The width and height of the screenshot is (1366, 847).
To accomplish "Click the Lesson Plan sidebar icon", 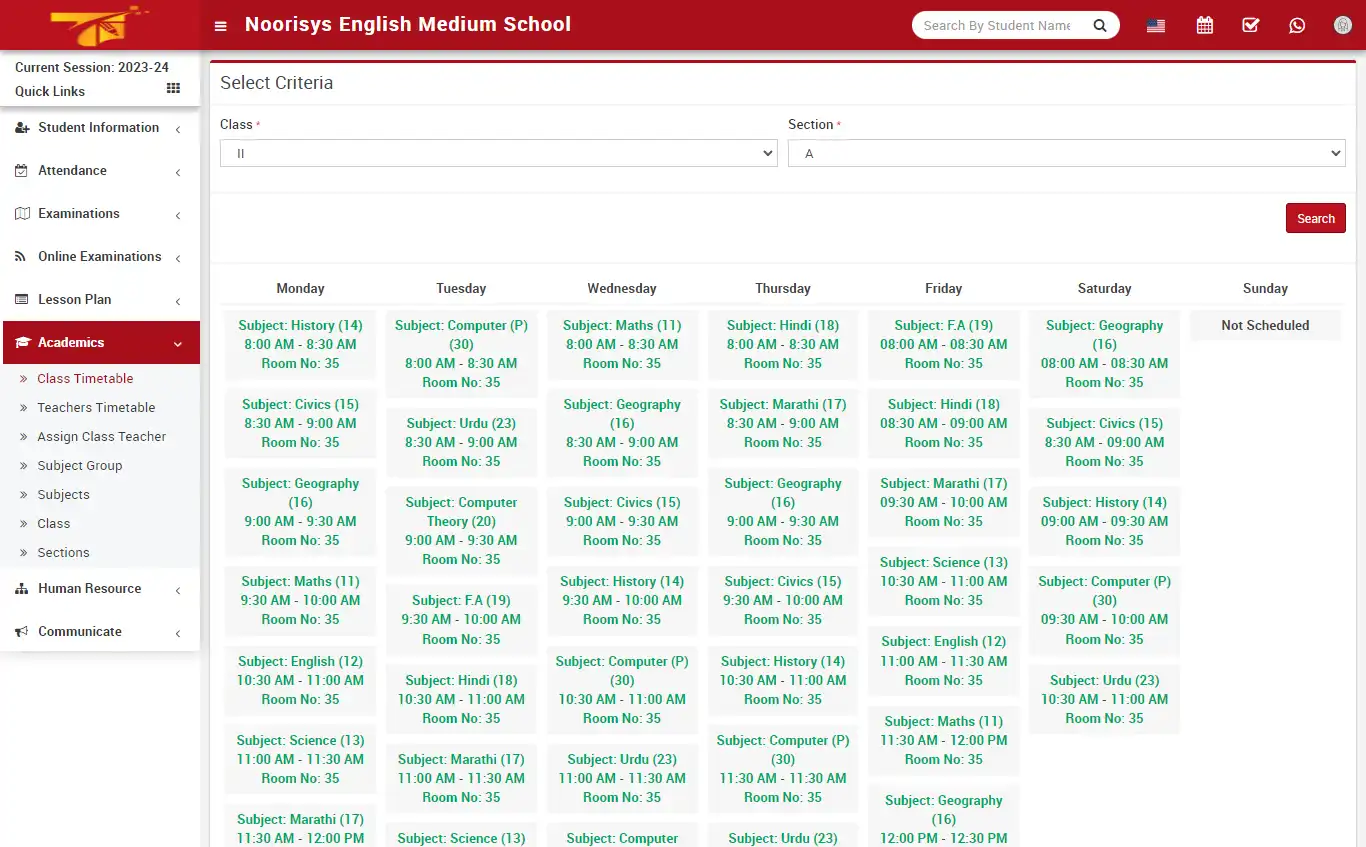I will (21, 299).
